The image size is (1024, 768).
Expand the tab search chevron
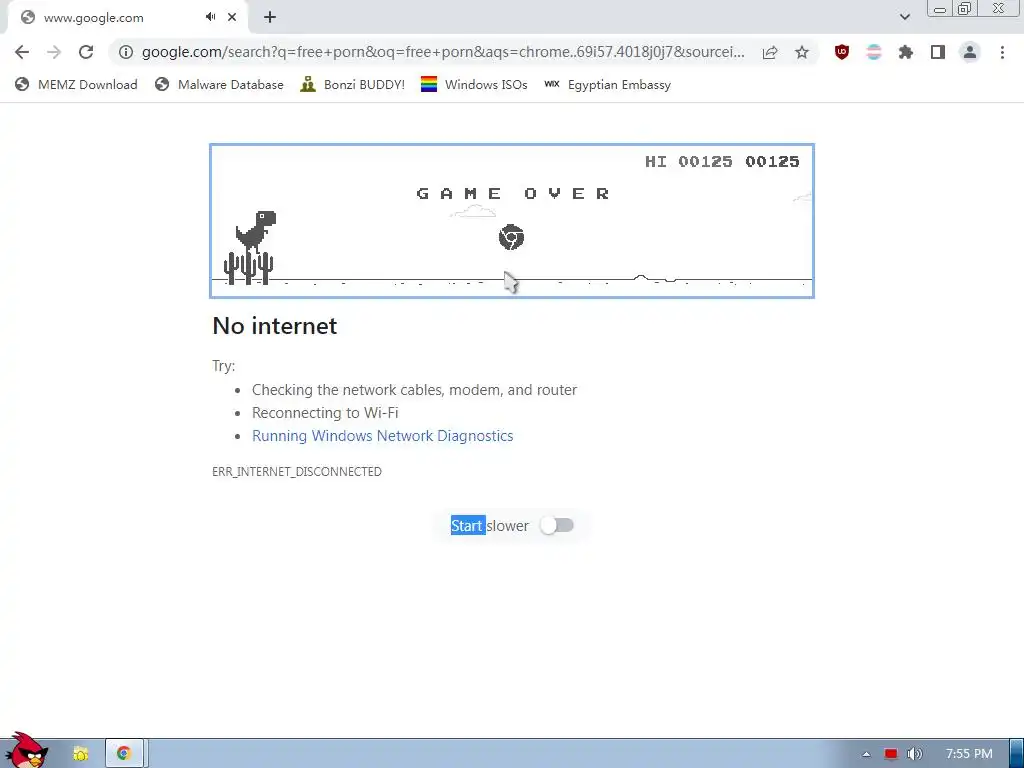point(904,17)
